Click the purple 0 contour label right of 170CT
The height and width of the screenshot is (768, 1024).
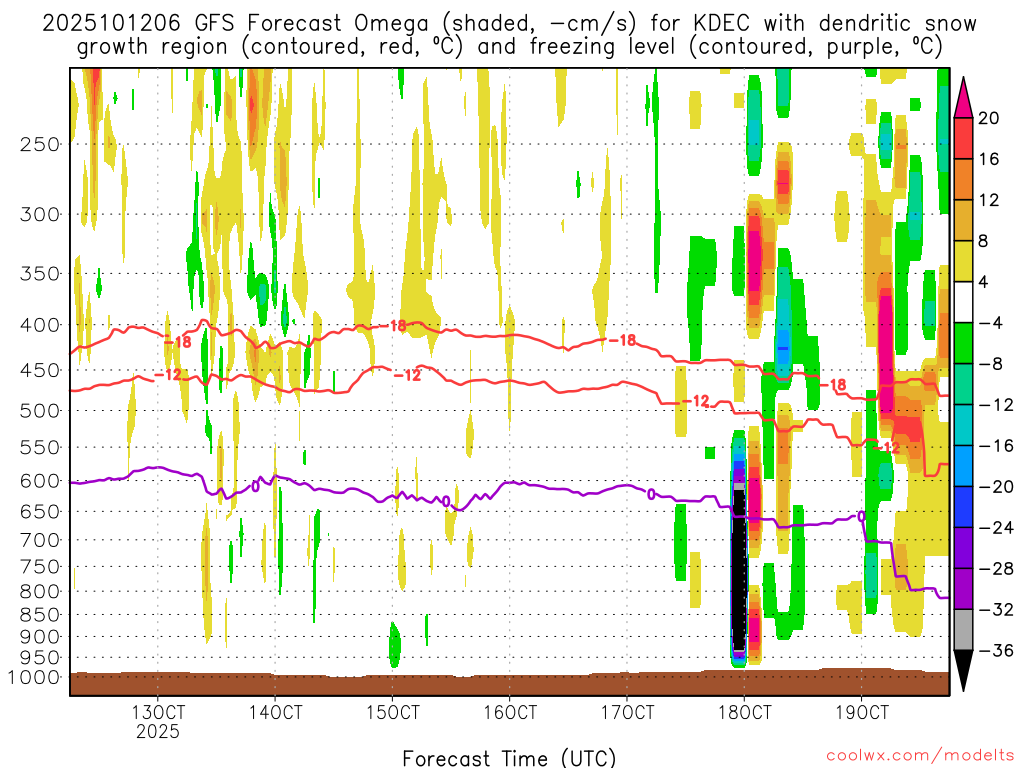[x=651, y=493]
